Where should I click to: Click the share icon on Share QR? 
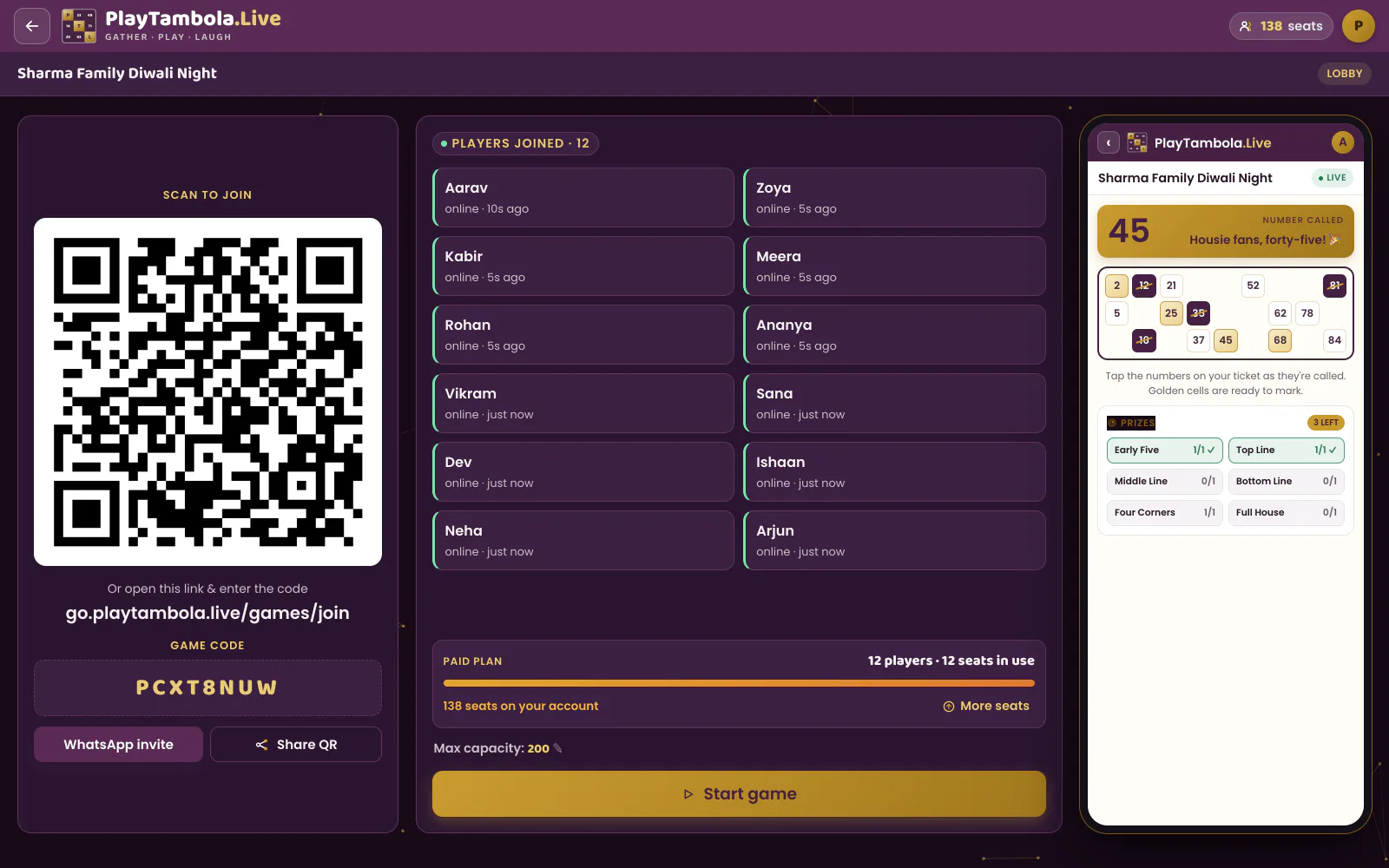pyautogui.click(x=261, y=745)
